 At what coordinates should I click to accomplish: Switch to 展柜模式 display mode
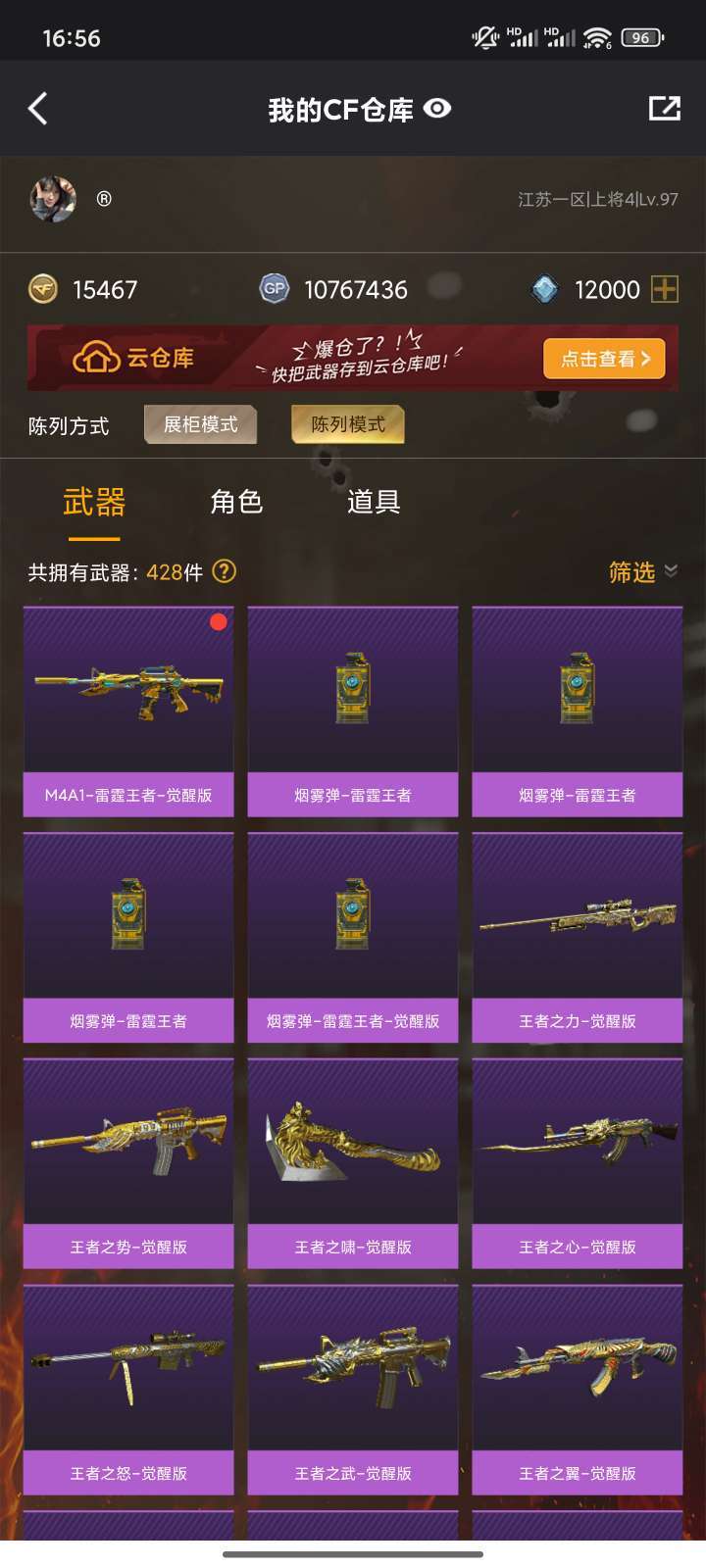click(x=201, y=424)
